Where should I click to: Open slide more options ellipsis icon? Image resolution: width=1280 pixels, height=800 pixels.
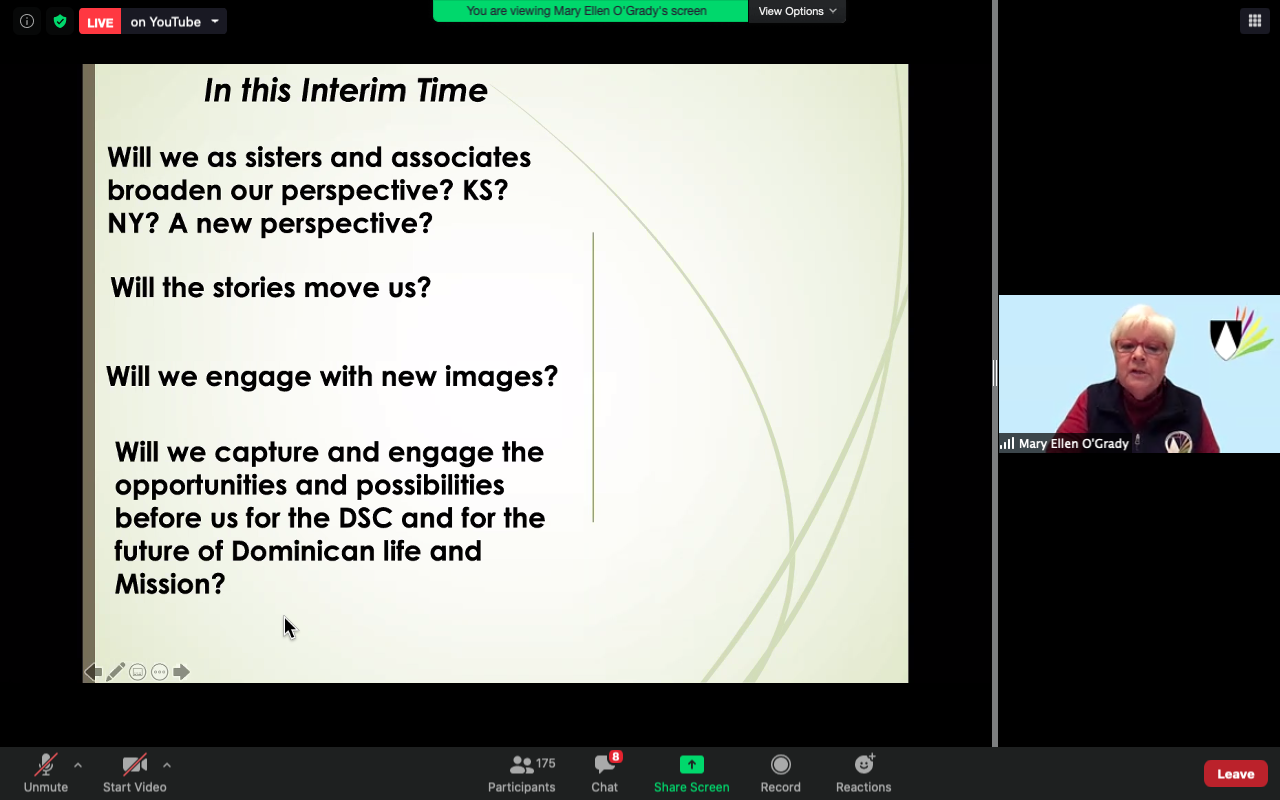coord(159,672)
